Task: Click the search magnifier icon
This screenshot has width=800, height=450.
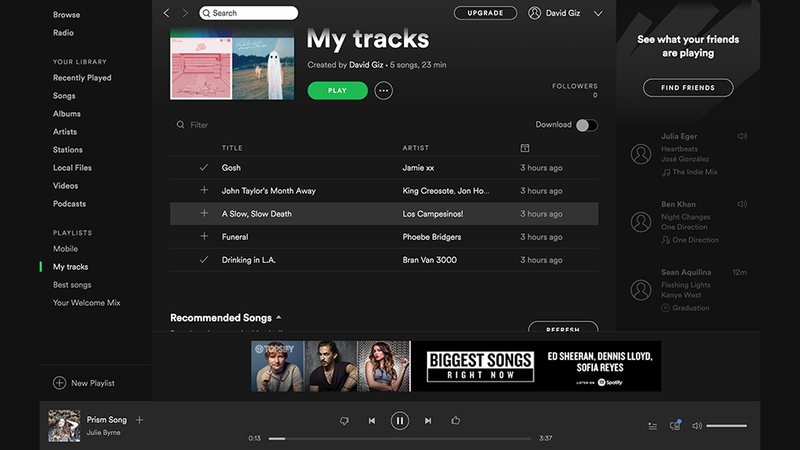Action: 206,13
